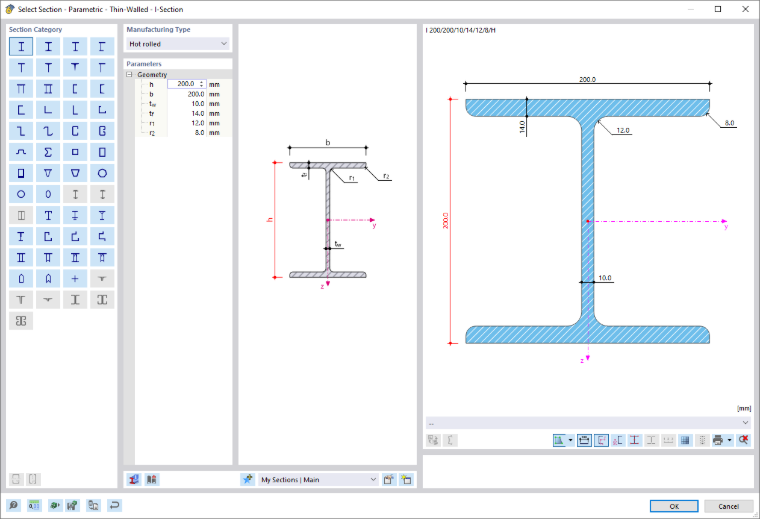The height and width of the screenshot is (519, 760).
Task: Add section to favorites with star icon
Action: 248,480
